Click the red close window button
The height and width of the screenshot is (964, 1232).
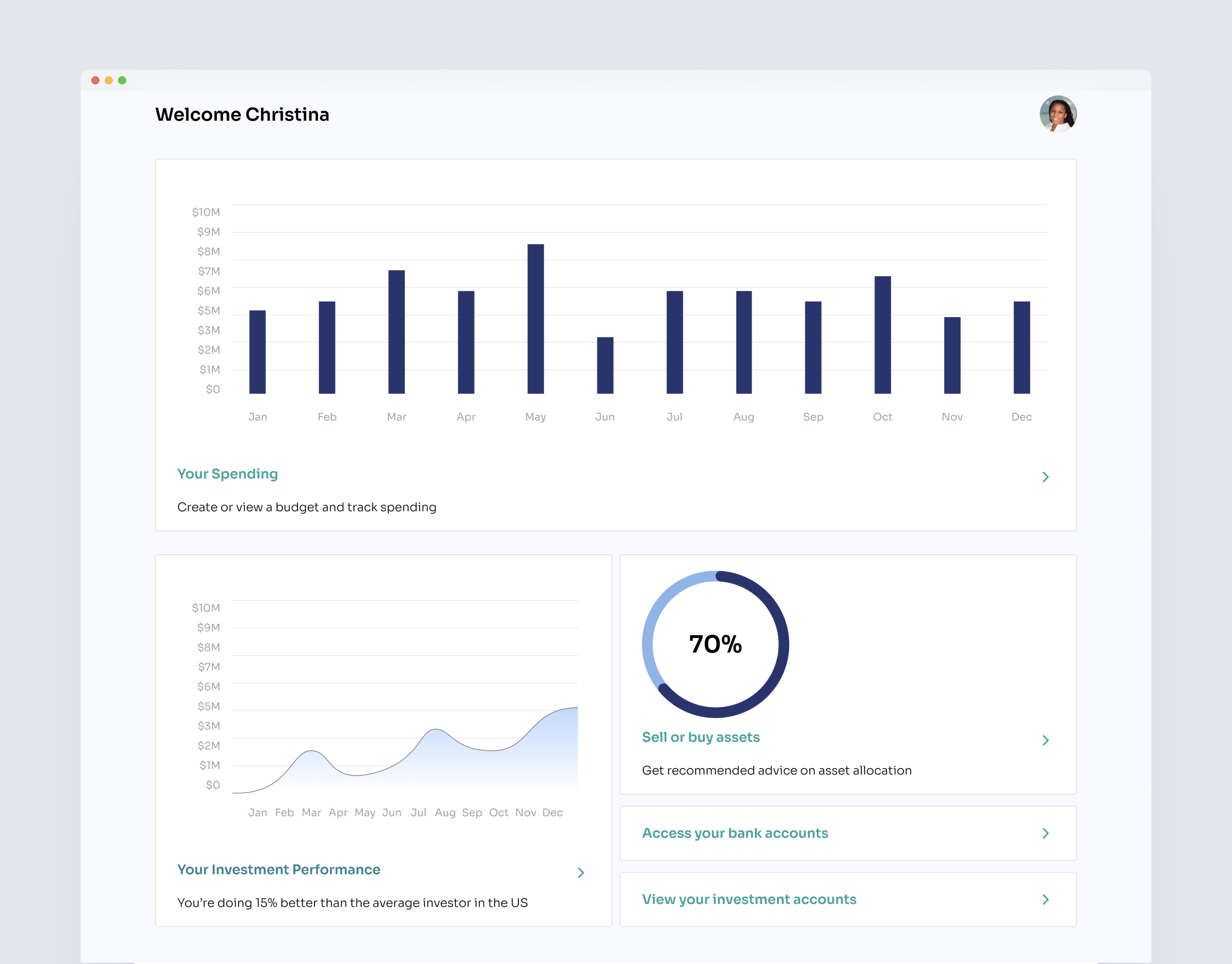click(95, 80)
